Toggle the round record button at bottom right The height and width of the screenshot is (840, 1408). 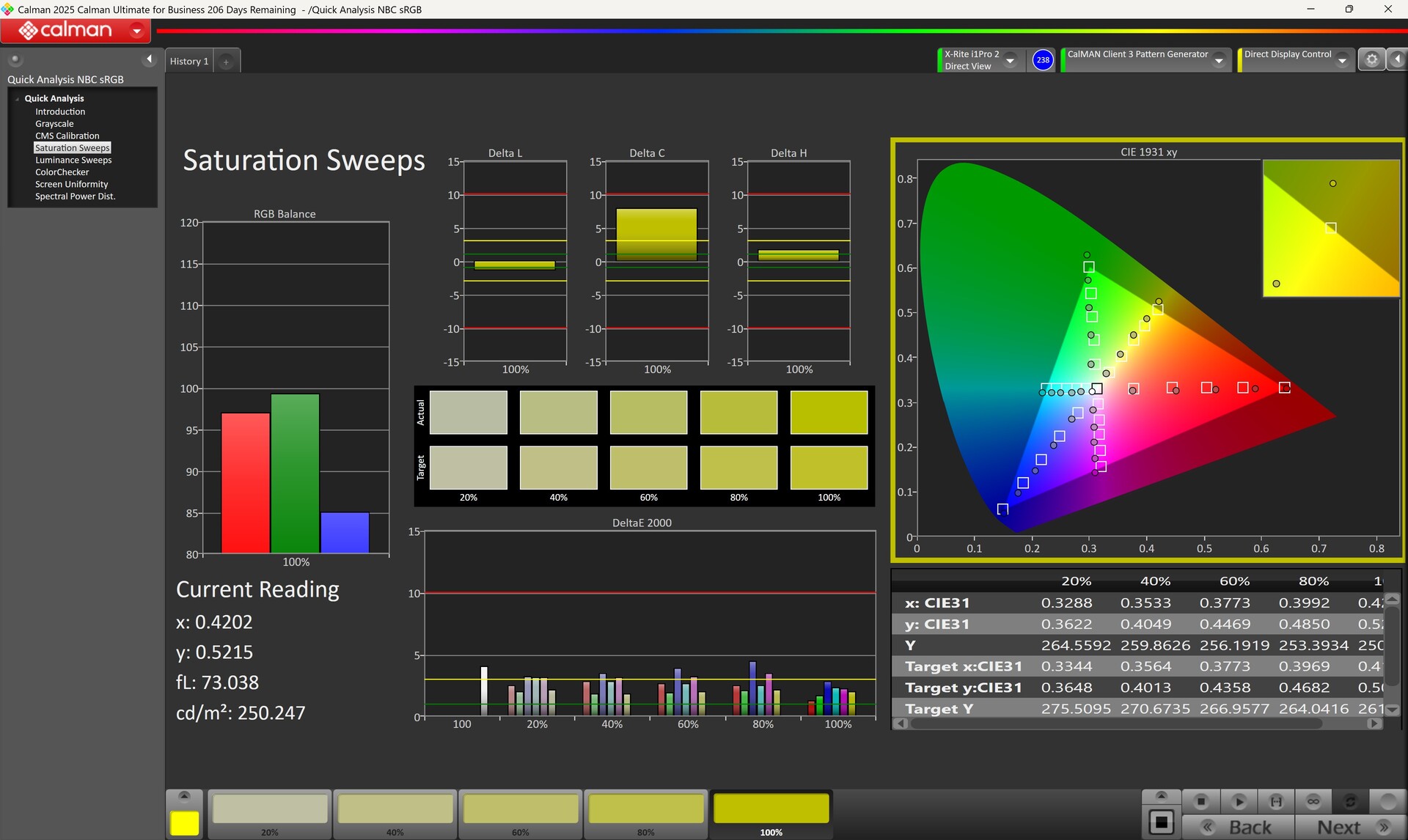tap(1387, 801)
